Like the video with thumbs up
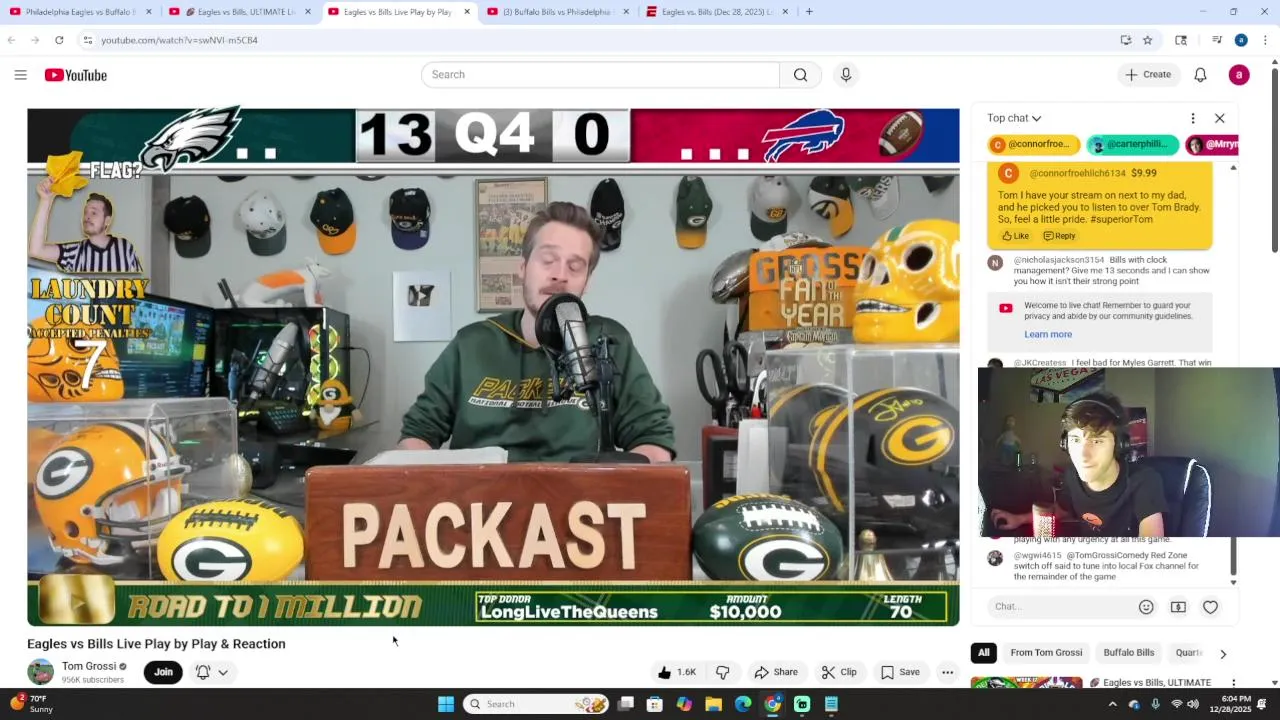Image resolution: width=1280 pixels, height=720 pixels. coord(677,672)
